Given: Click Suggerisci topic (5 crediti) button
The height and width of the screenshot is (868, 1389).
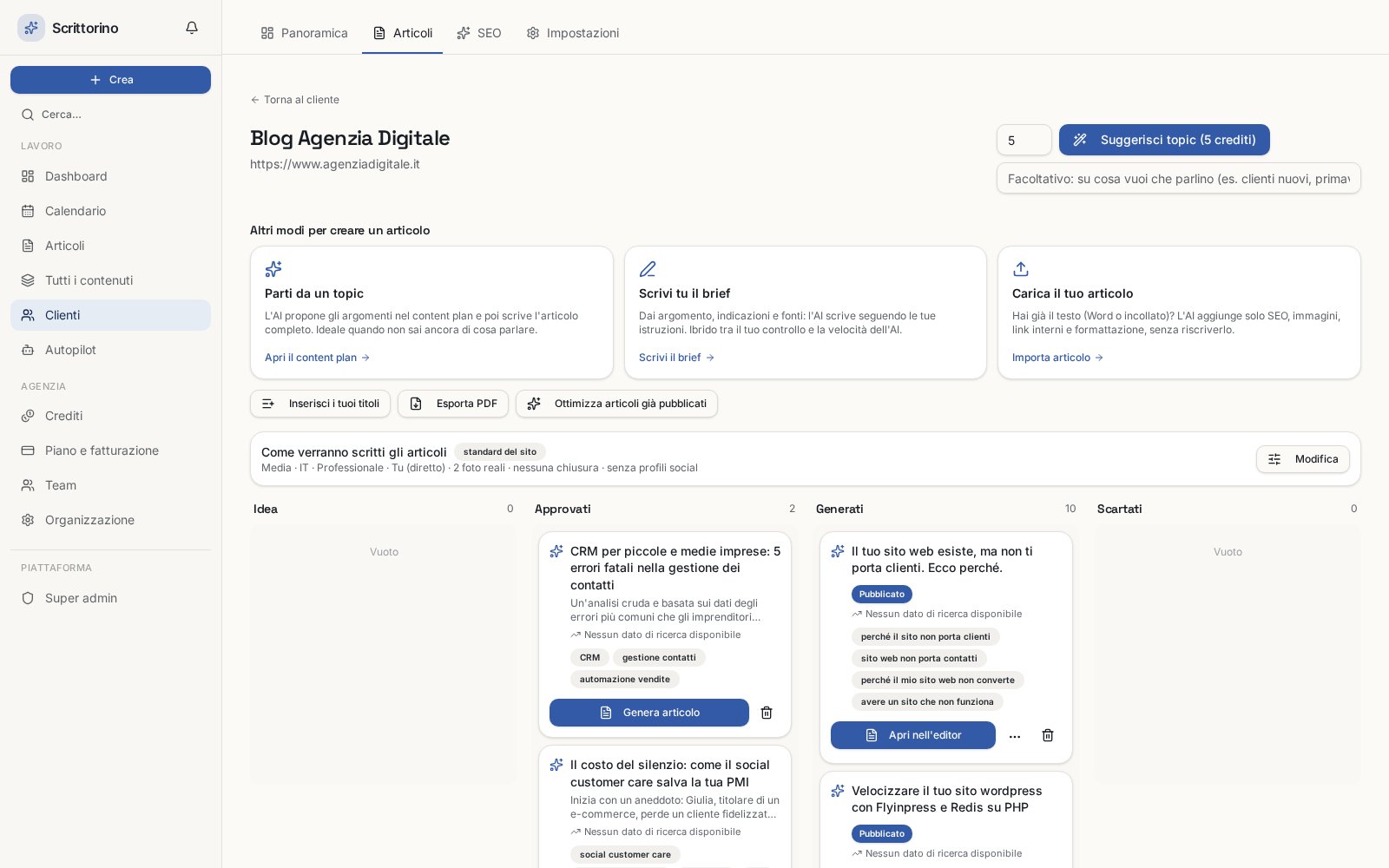Looking at the screenshot, I should [x=1164, y=140].
